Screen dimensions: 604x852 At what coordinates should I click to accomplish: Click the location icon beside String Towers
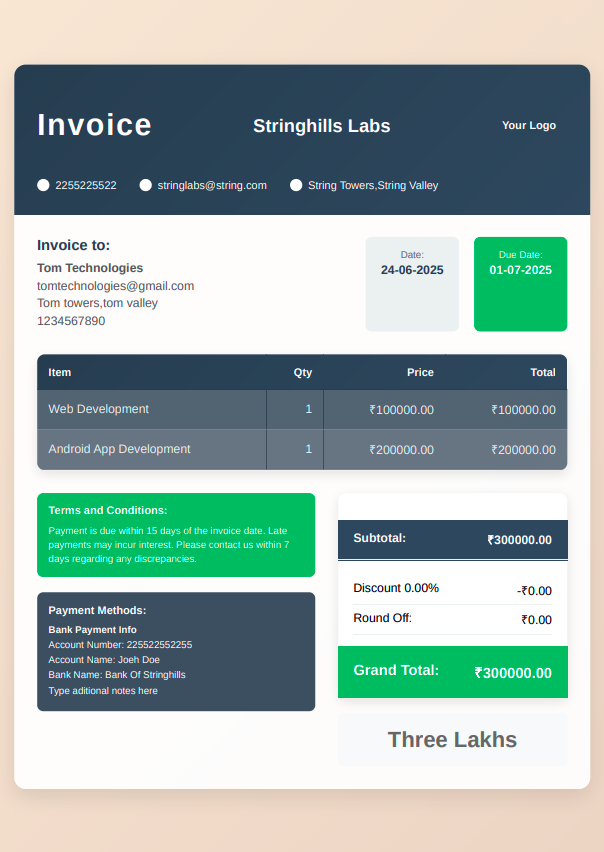(296, 185)
